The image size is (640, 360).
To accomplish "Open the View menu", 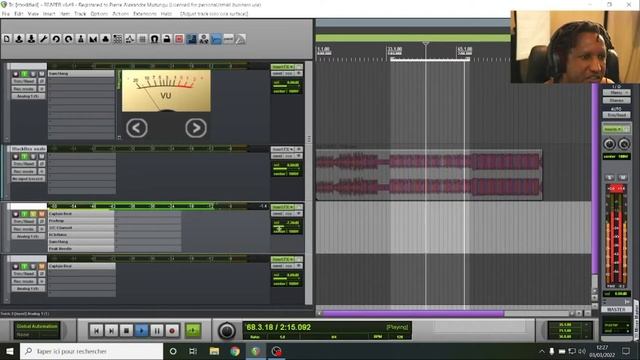I will coord(33,13).
